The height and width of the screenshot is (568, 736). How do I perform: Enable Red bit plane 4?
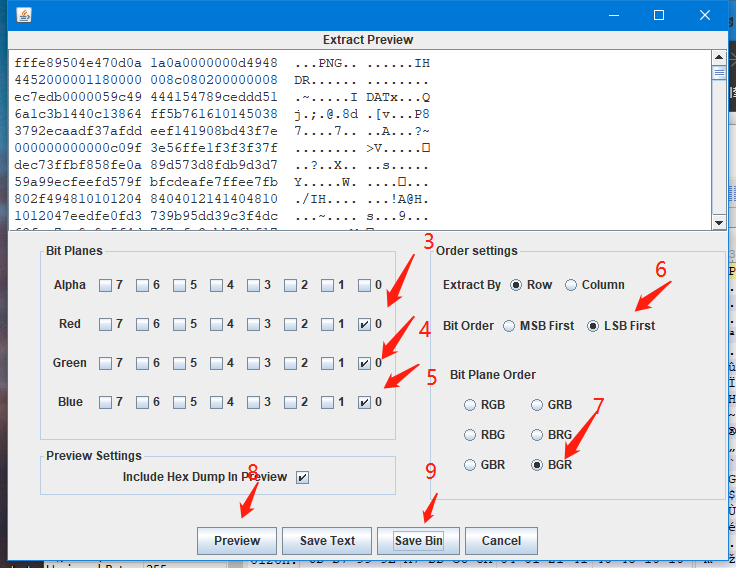(216, 324)
